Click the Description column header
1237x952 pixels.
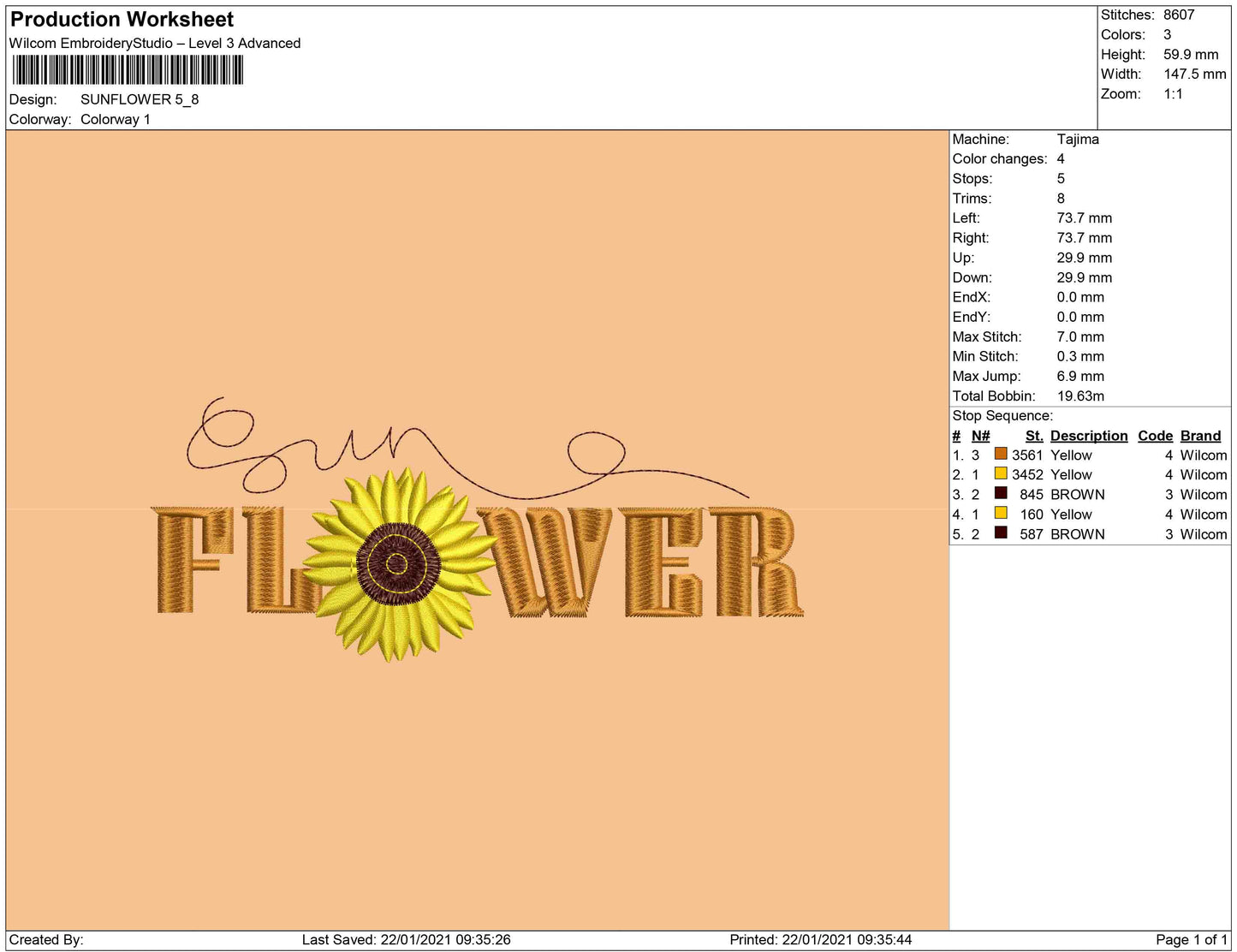point(1088,436)
